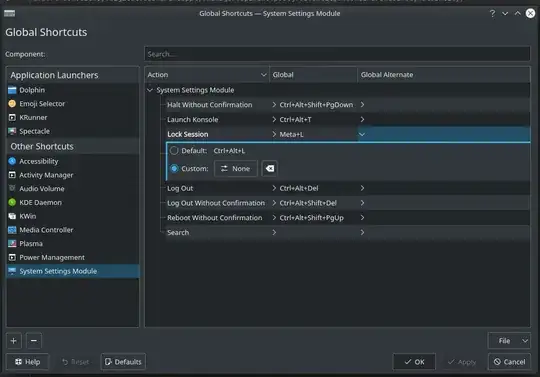Select the Spectacle icon in the list
This screenshot has height=377, width=540.
12,131
